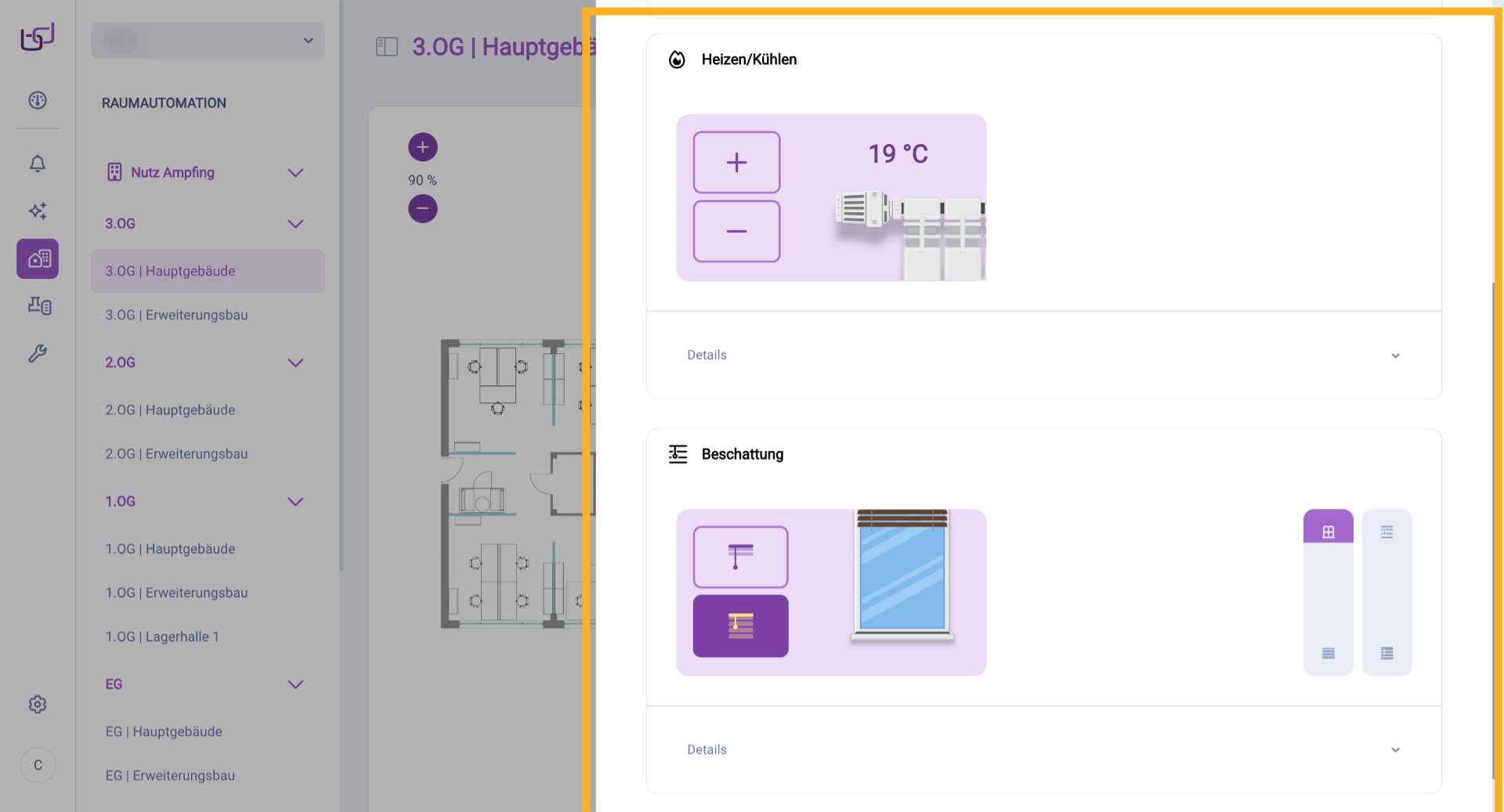Screen dimensions: 1504x812
Task: Expand Details under Heizen/Kühlen
Action: [x=1043, y=355]
